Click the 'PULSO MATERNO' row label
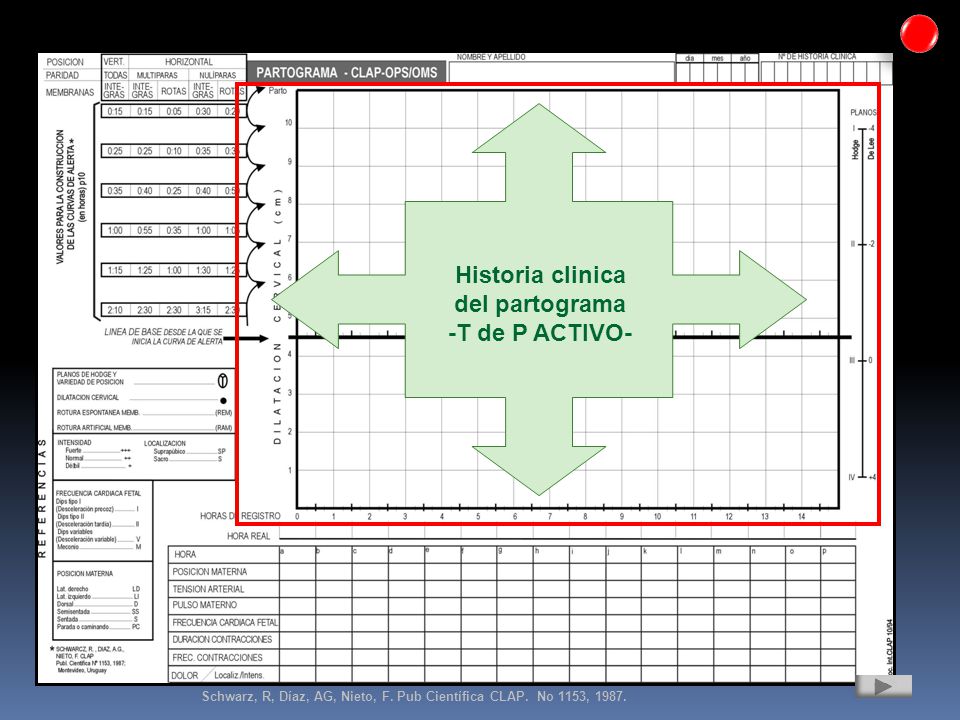The image size is (960, 720). (204, 605)
